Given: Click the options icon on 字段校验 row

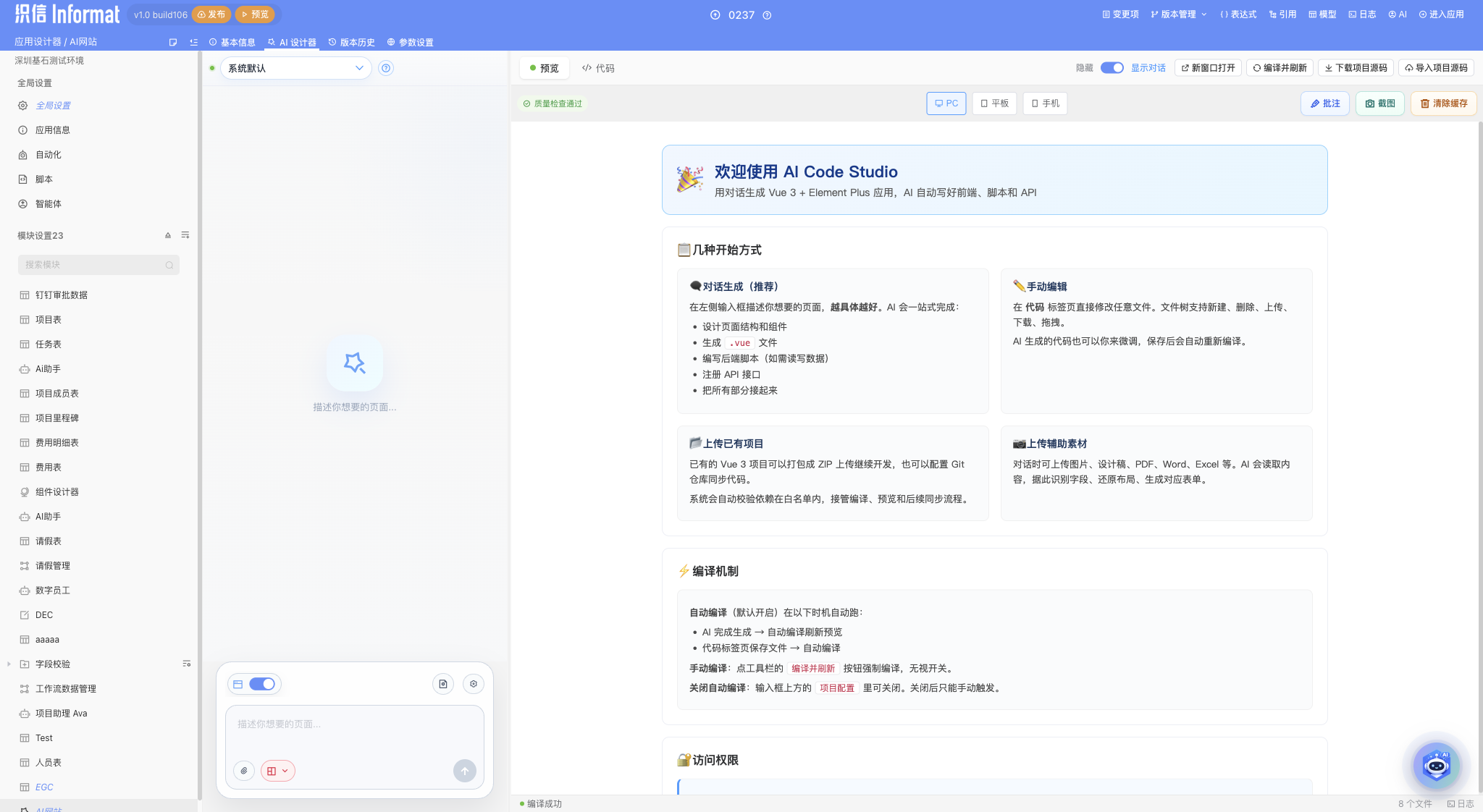Looking at the screenshot, I should pos(186,664).
